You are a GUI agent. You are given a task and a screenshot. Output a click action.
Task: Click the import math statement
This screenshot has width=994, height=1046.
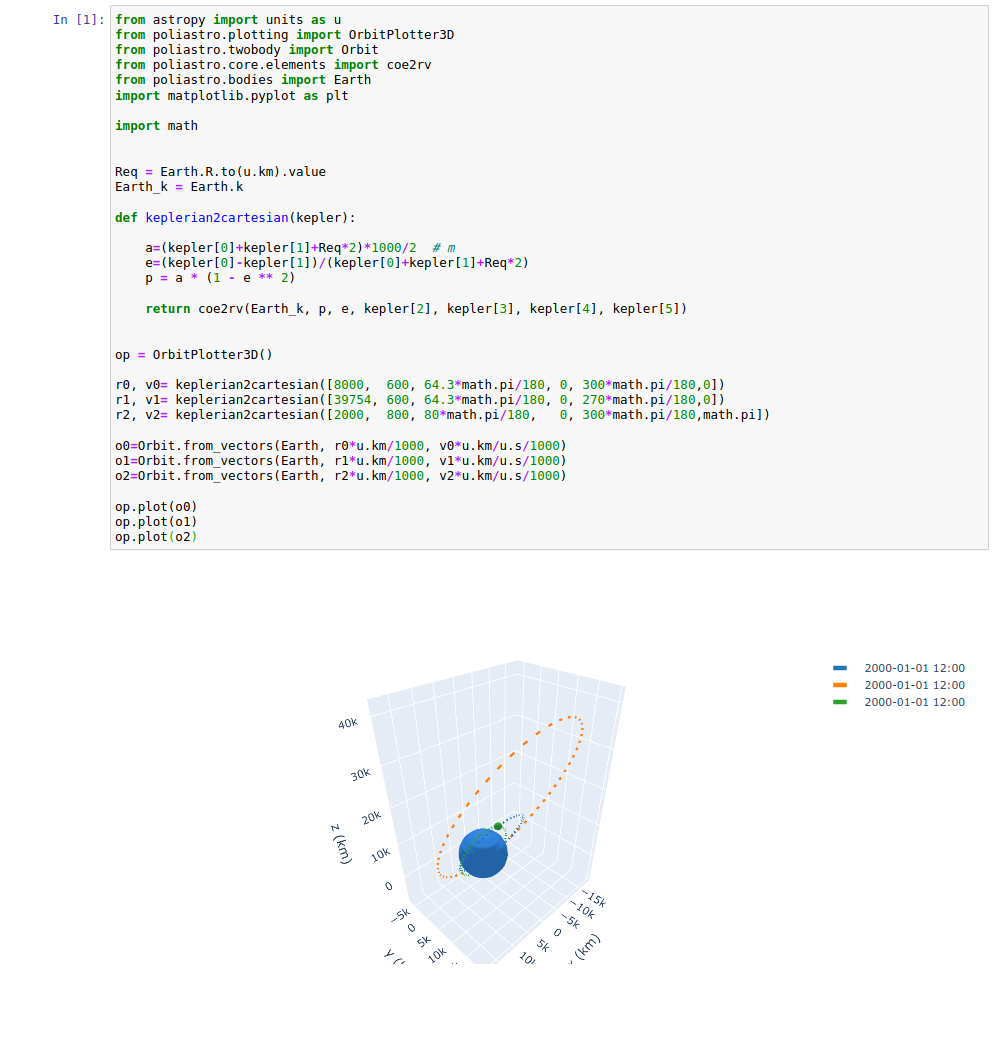156,125
